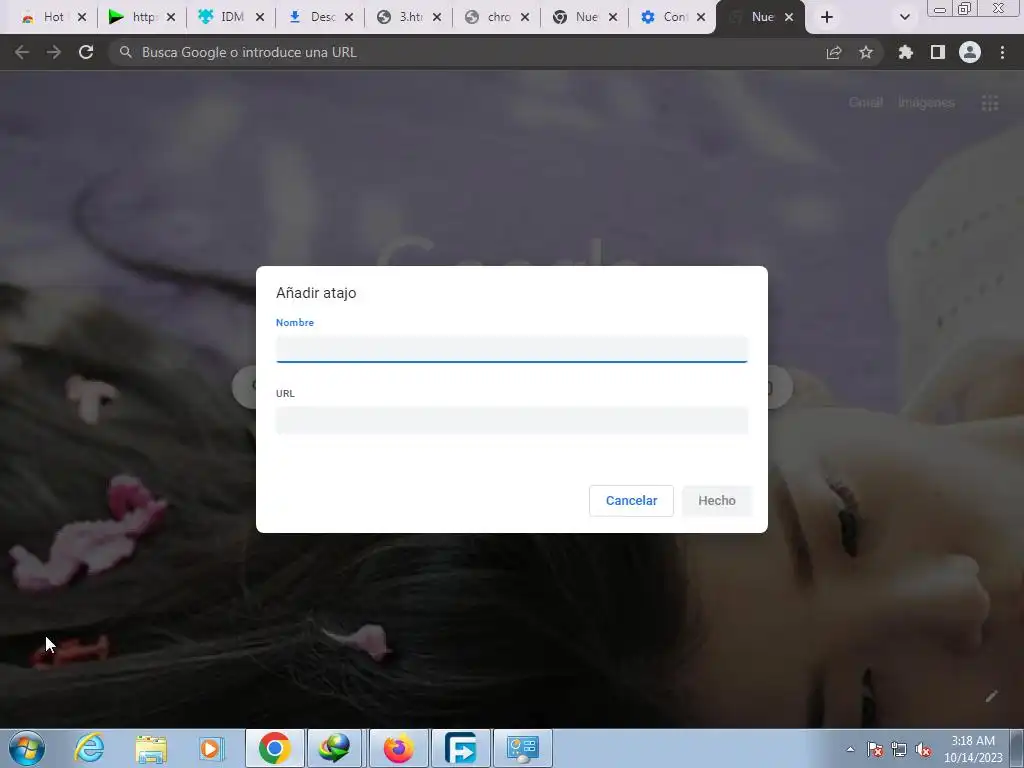Open the blue arrow app taskbar icon
Image resolution: width=1024 pixels, height=768 pixels.
tap(460, 748)
